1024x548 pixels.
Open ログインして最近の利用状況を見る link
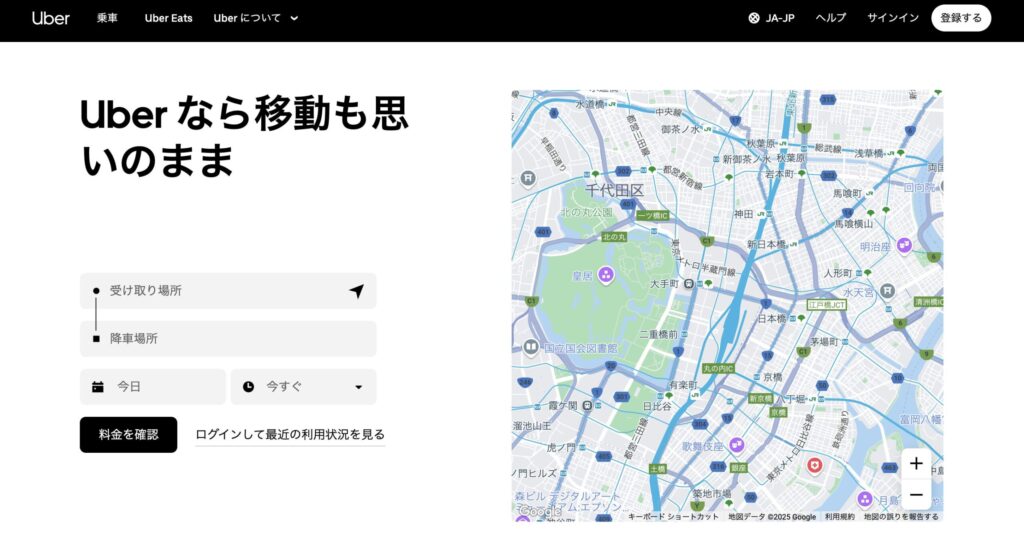click(290, 434)
